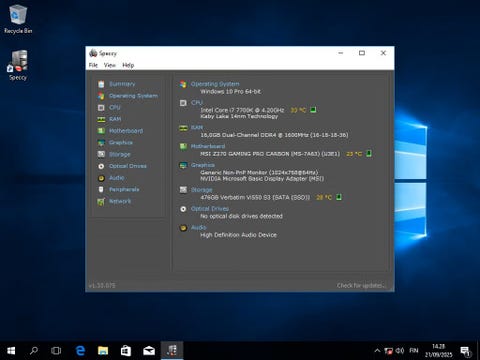Open Microsoft Edge from the taskbar
480x360 pixels.
[80, 351]
